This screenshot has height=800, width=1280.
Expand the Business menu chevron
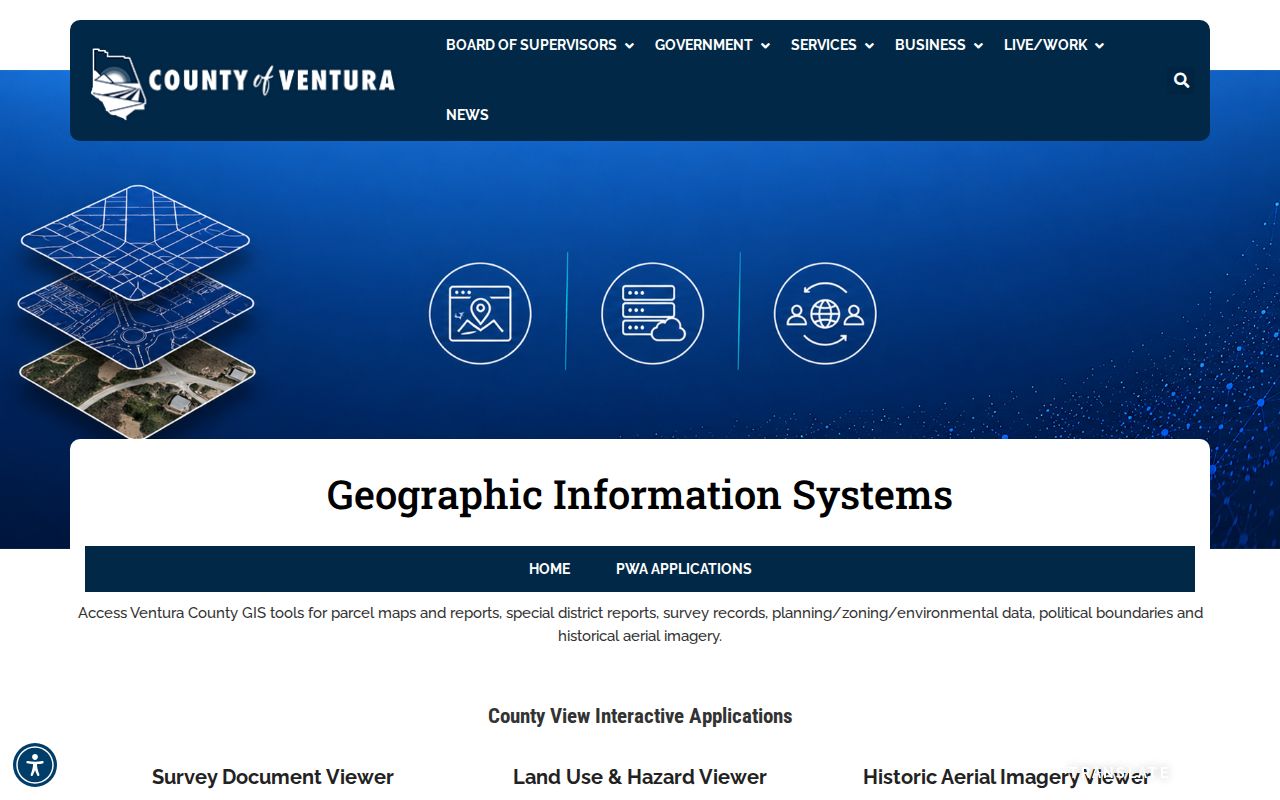click(x=978, y=45)
